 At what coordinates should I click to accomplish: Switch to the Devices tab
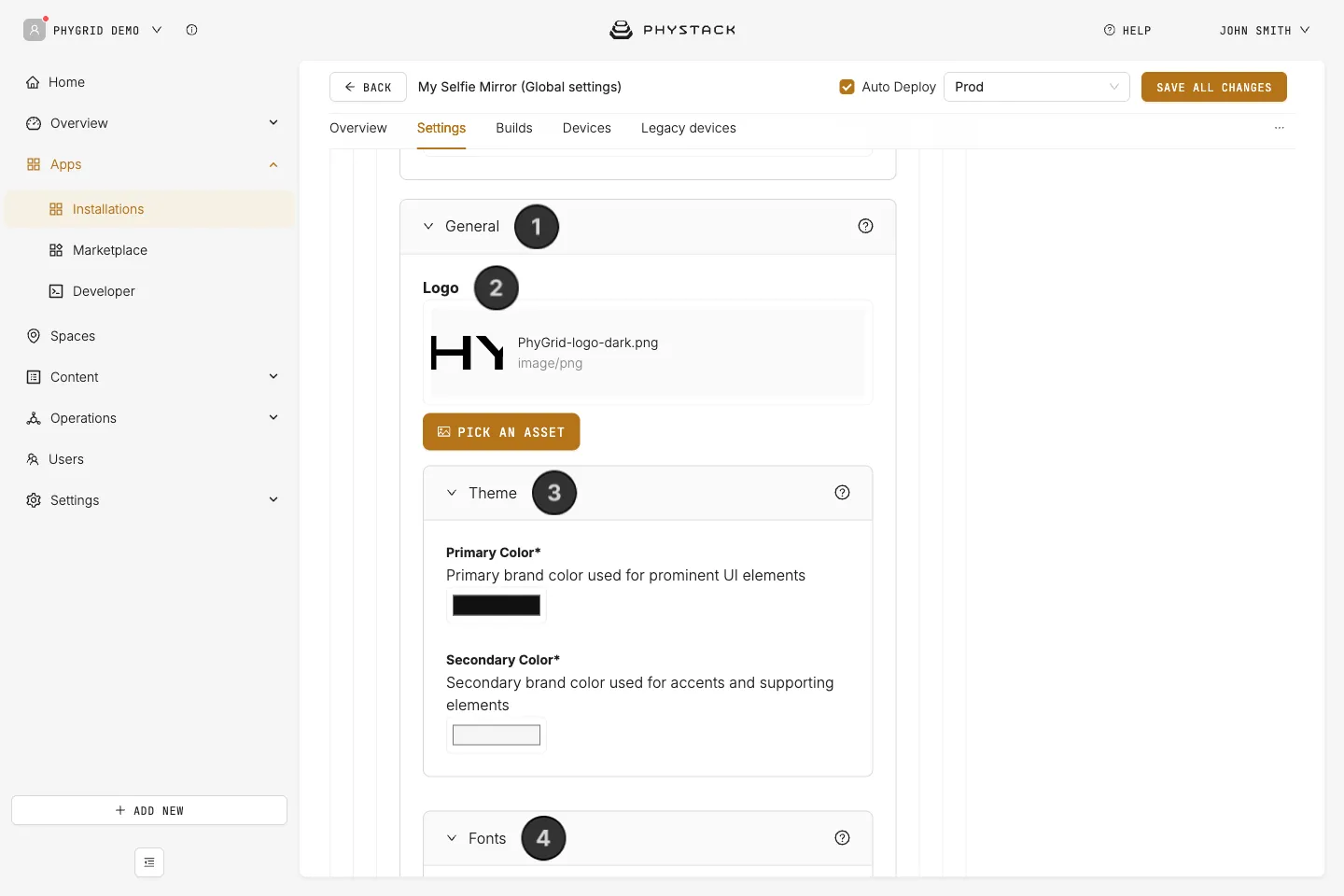tap(587, 128)
